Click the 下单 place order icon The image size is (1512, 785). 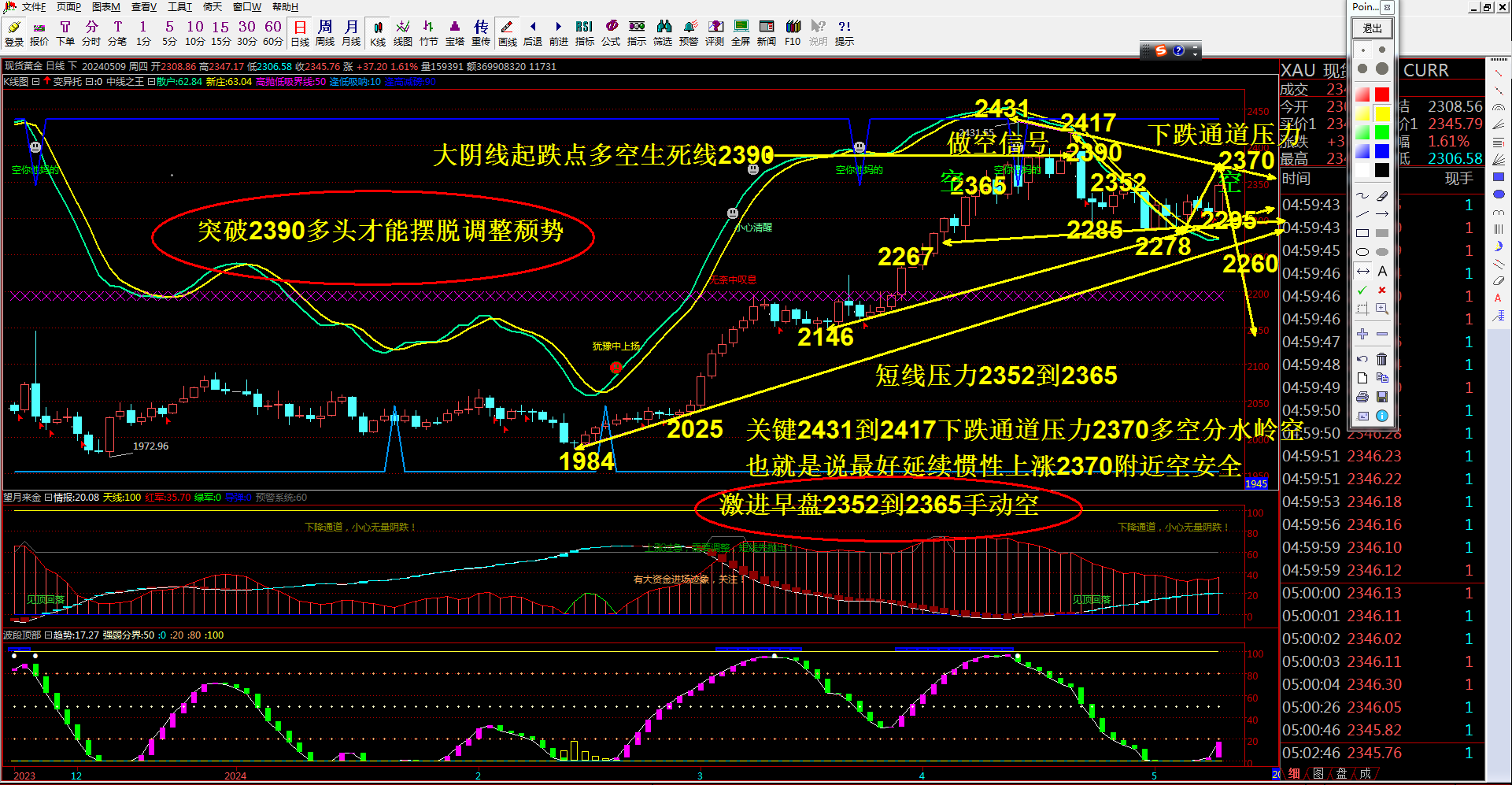coord(65,33)
